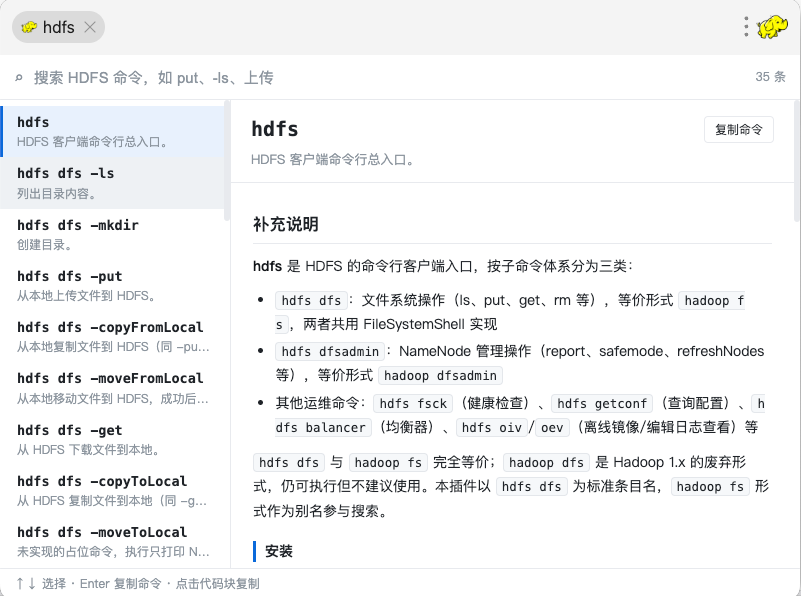The image size is (801, 596).
Task: Click the 安装 section heading
Action: [278, 551]
